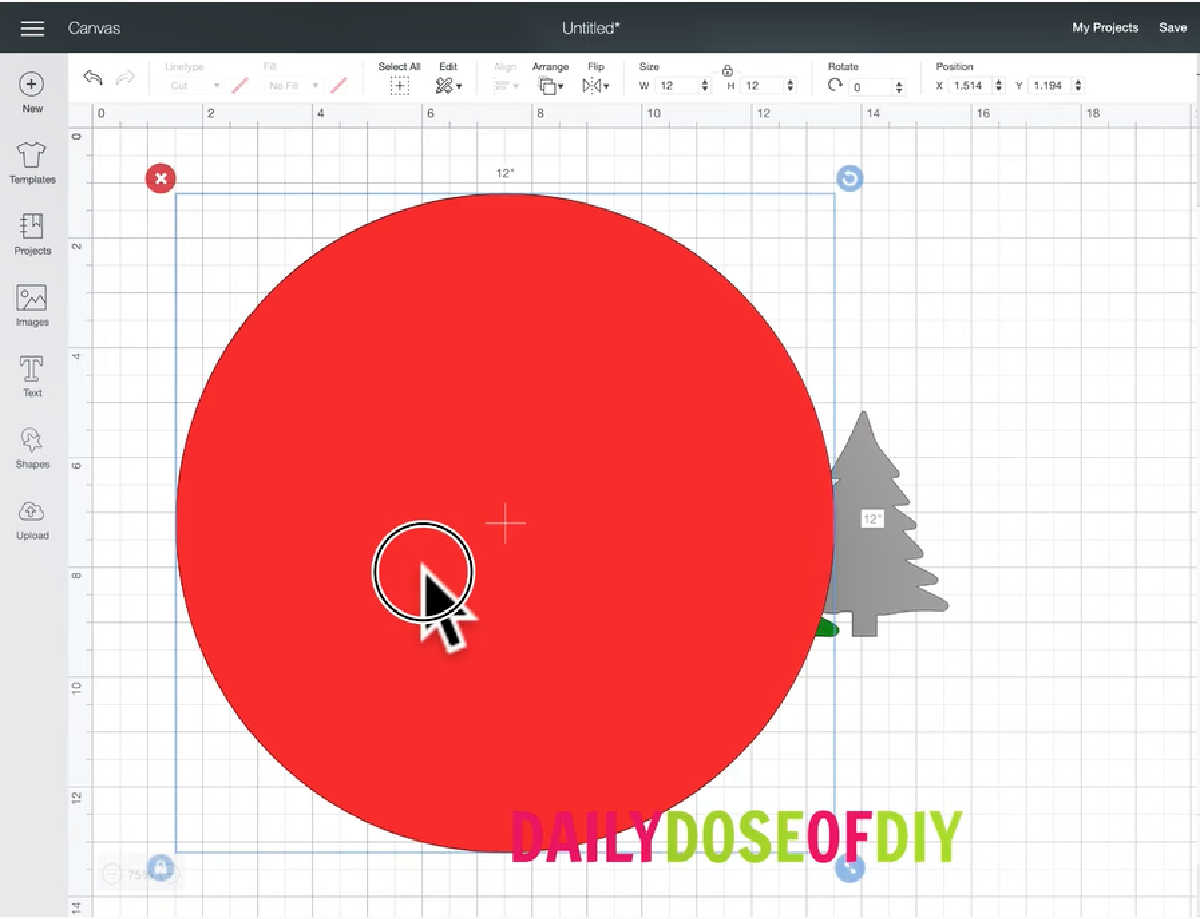Delete the circle with the red X handle
Viewport: 1200px width, 919px height.
(x=160, y=179)
